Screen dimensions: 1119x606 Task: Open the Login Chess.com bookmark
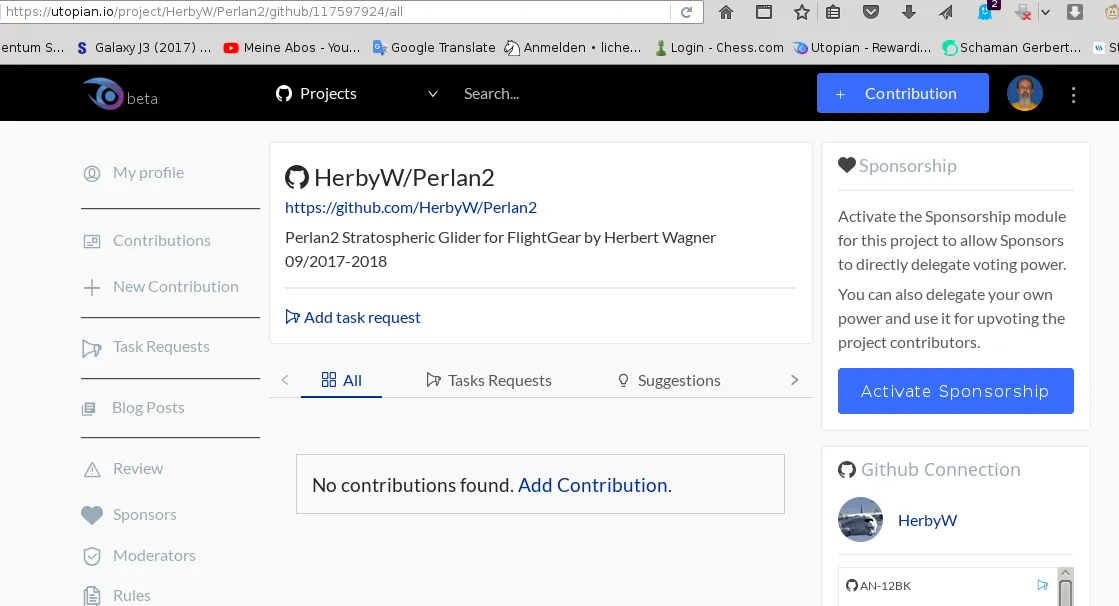pos(719,48)
